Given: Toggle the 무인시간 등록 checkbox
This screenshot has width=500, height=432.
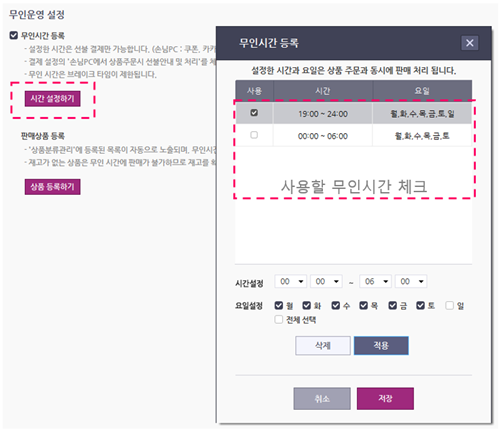Looking at the screenshot, I should pyautogui.click(x=14, y=35).
